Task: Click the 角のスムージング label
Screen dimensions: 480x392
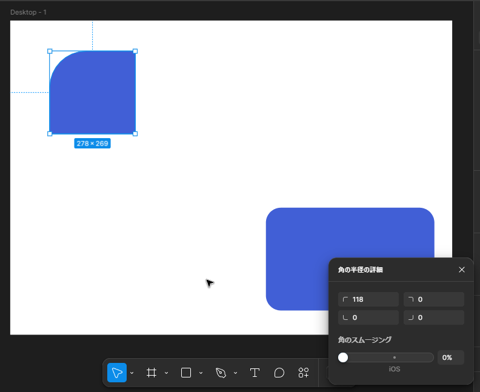Action: tap(365, 340)
